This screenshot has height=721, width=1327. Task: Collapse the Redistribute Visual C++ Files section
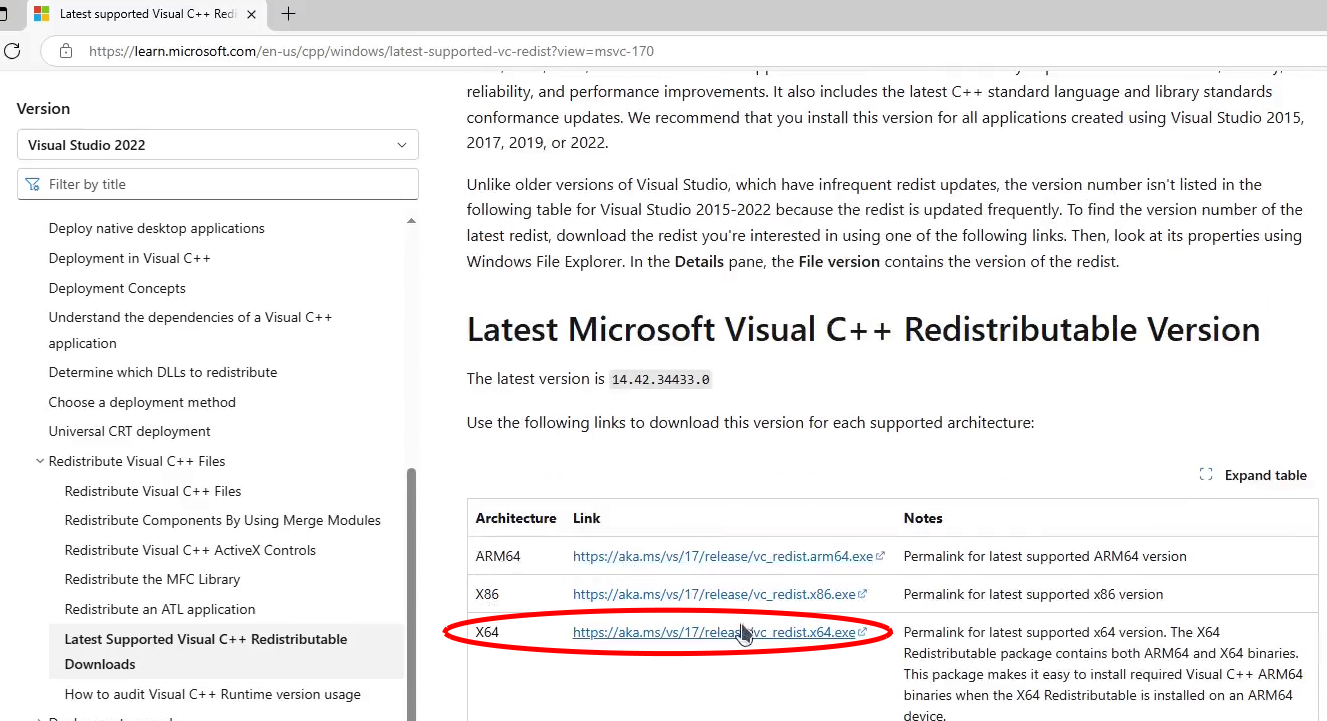pyautogui.click(x=40, y=461)
